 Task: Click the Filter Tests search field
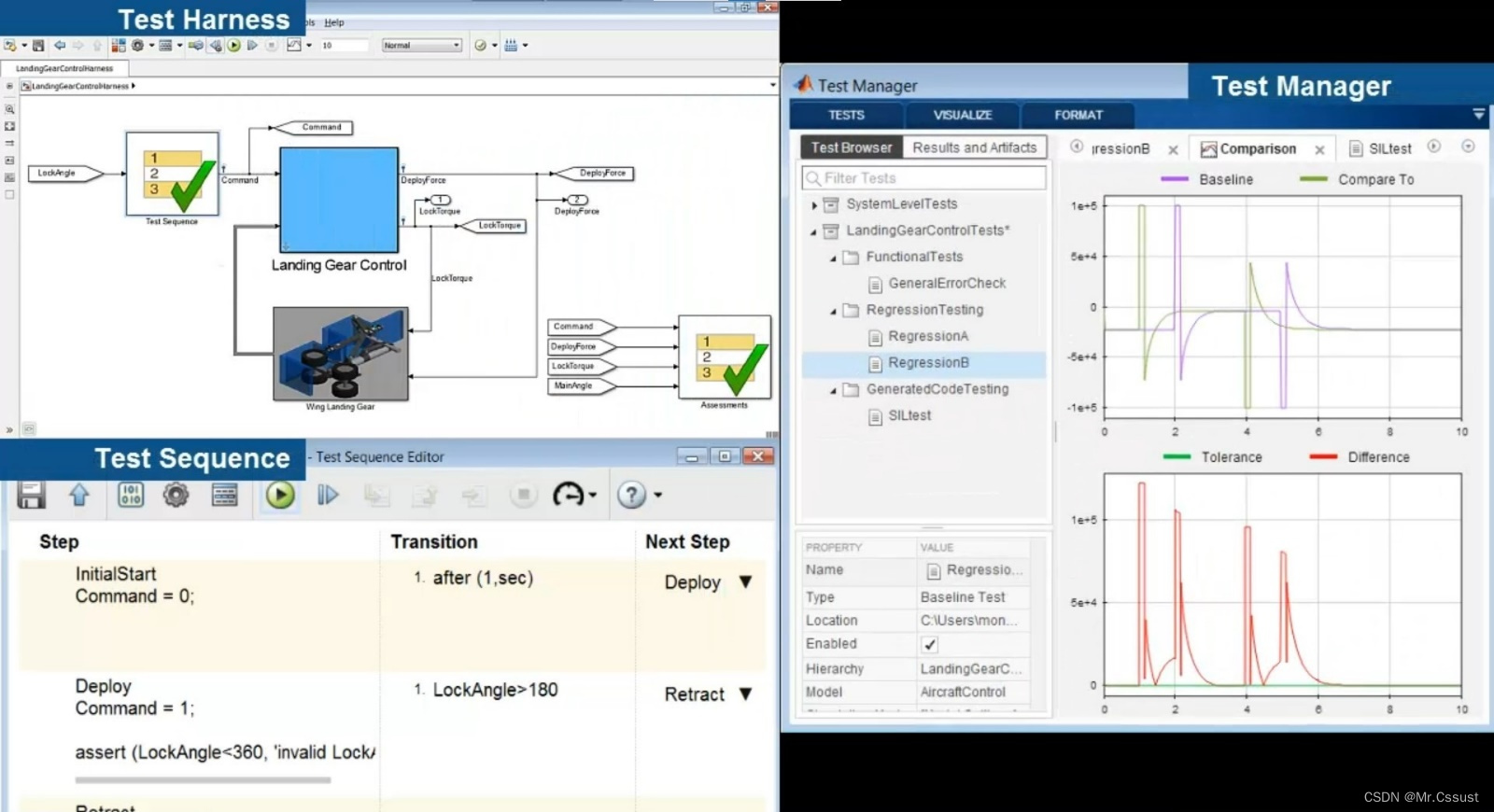click(924, 177)
